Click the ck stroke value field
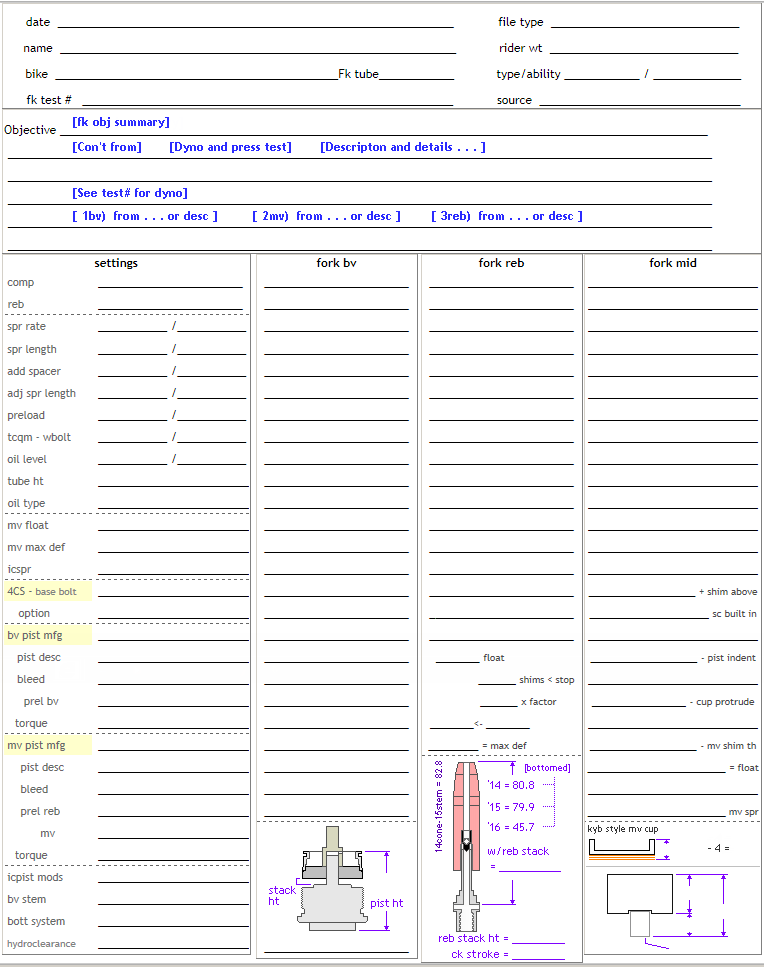This screenshot has height=967, width=764. click(x=538, y=953)
